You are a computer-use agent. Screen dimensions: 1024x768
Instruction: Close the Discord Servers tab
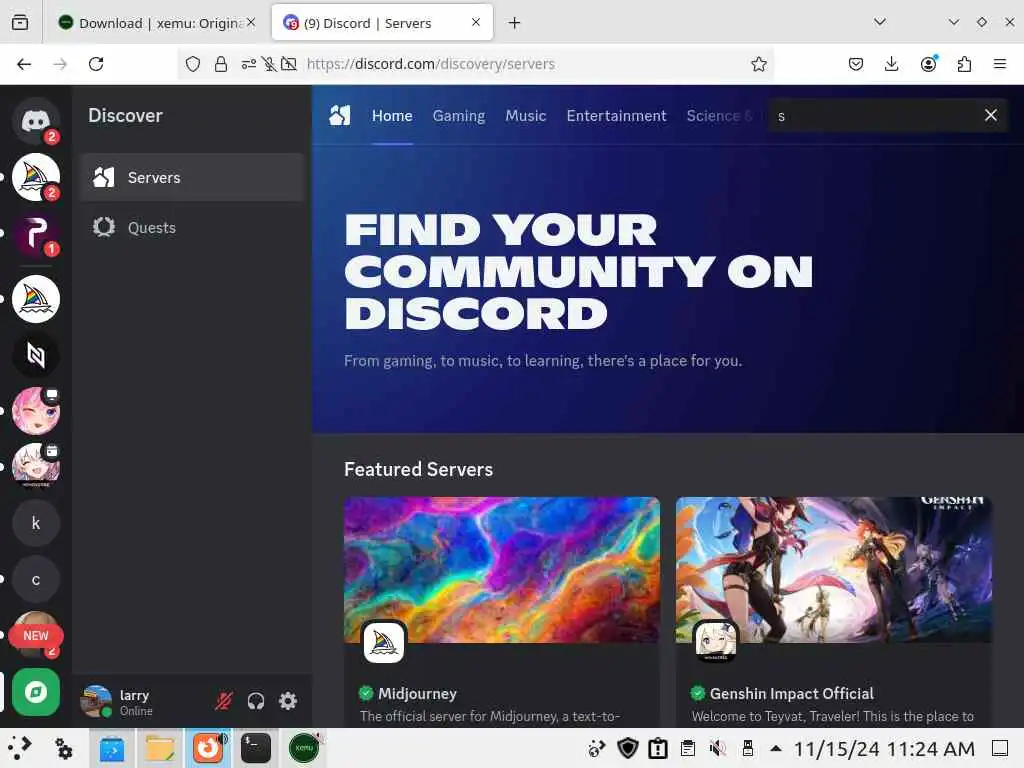[x=476, y=22]
